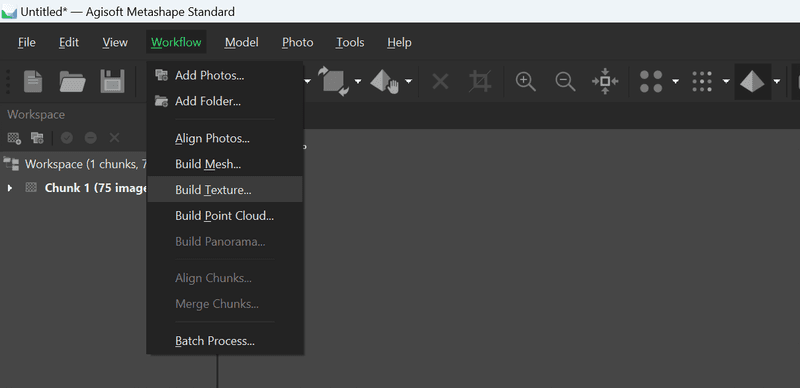Click the Zoom Out magnifier icon
This screenshot has width=800, height=388.
pyautogui.click(x=565, y=81)
